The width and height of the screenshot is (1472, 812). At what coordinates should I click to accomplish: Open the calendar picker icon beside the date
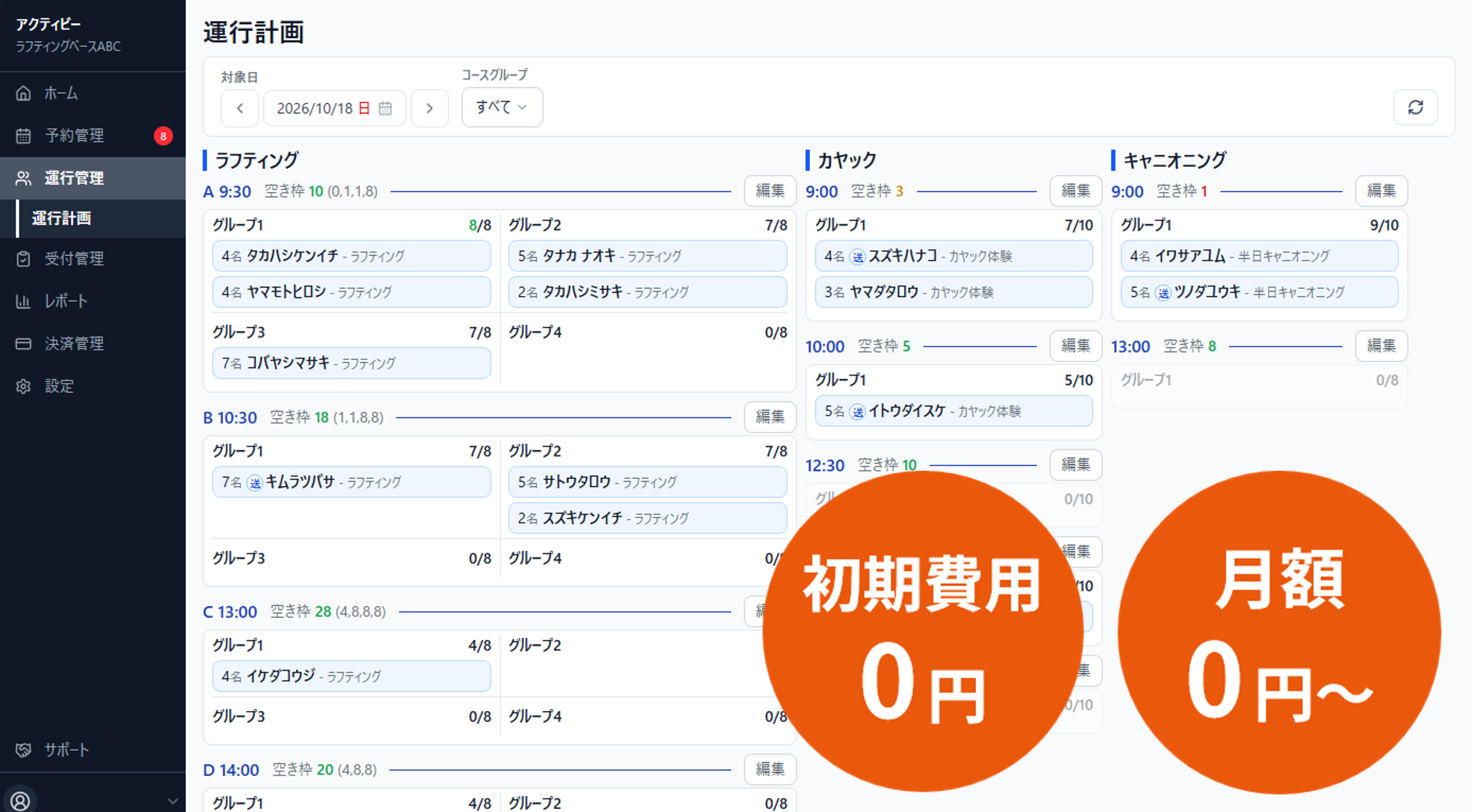385,108
